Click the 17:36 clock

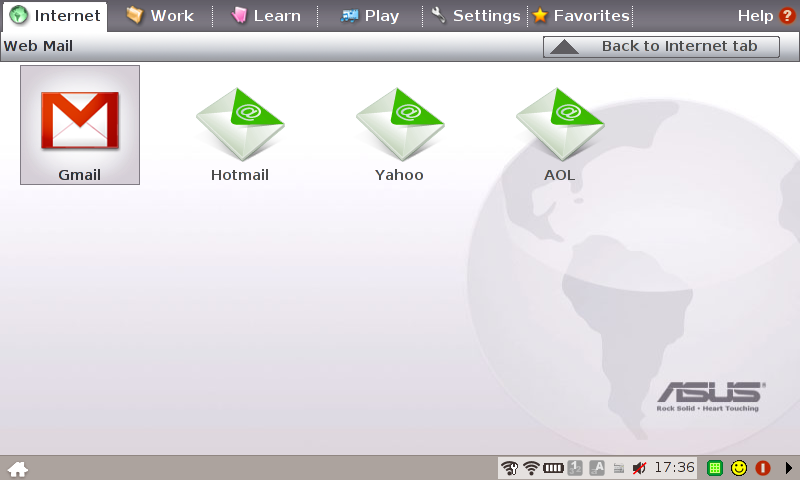(x=674, y=467)
